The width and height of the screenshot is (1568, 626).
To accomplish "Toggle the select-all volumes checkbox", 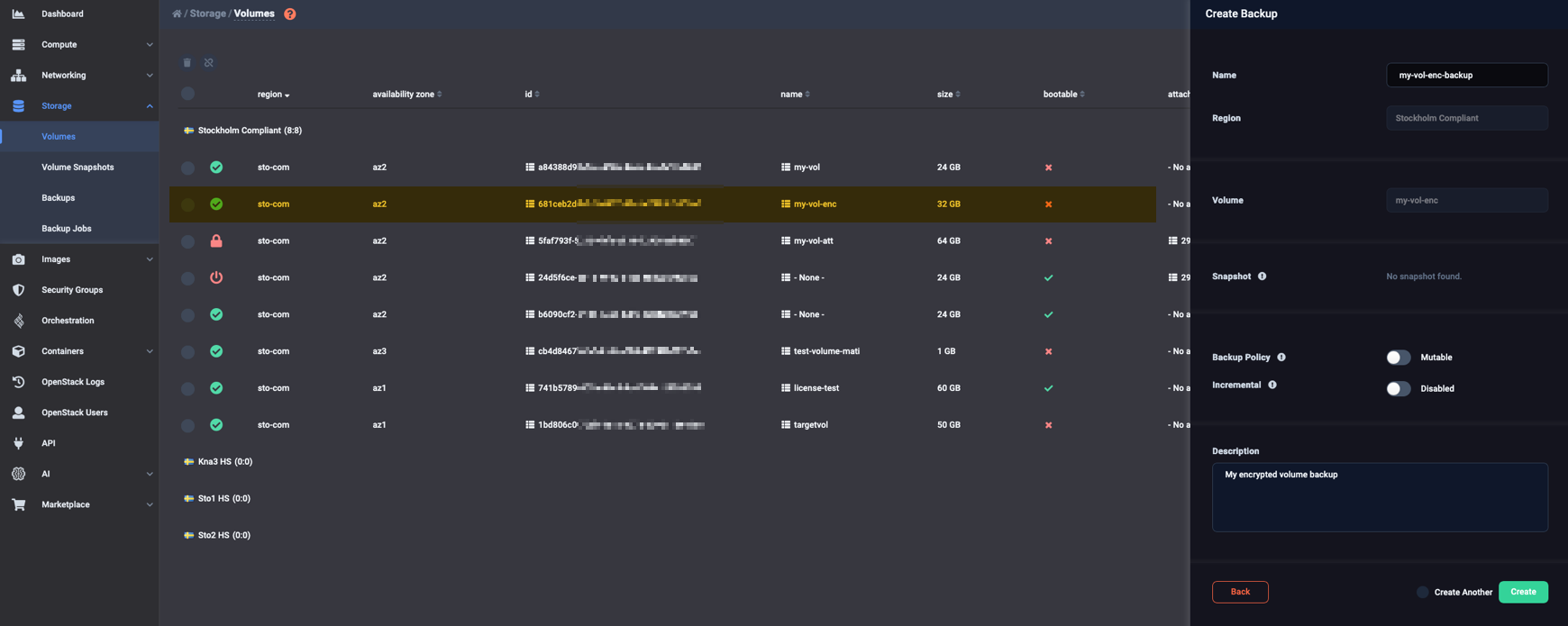I will tap(187, 93).
